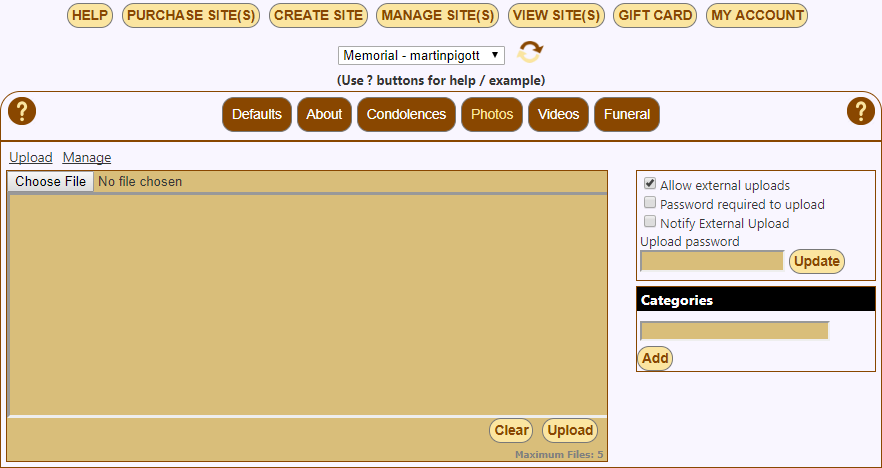Enable Password required to upload

[x=650, y=204]
